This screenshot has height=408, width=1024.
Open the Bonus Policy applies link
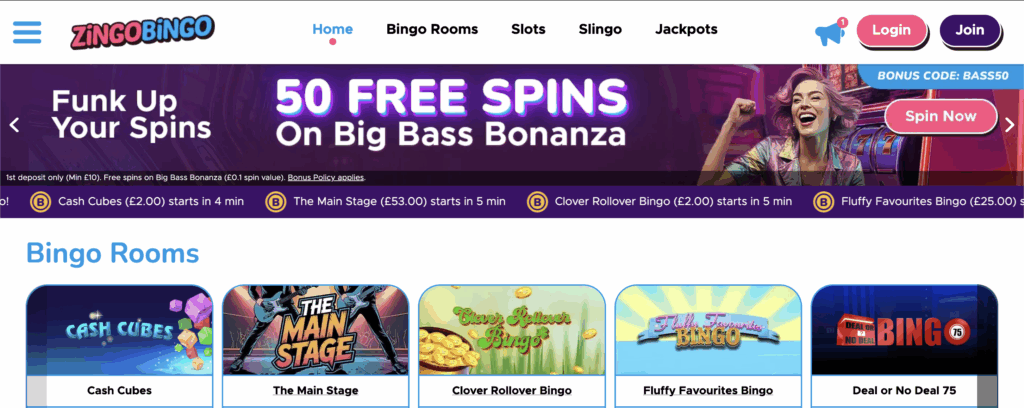point(326,177)
